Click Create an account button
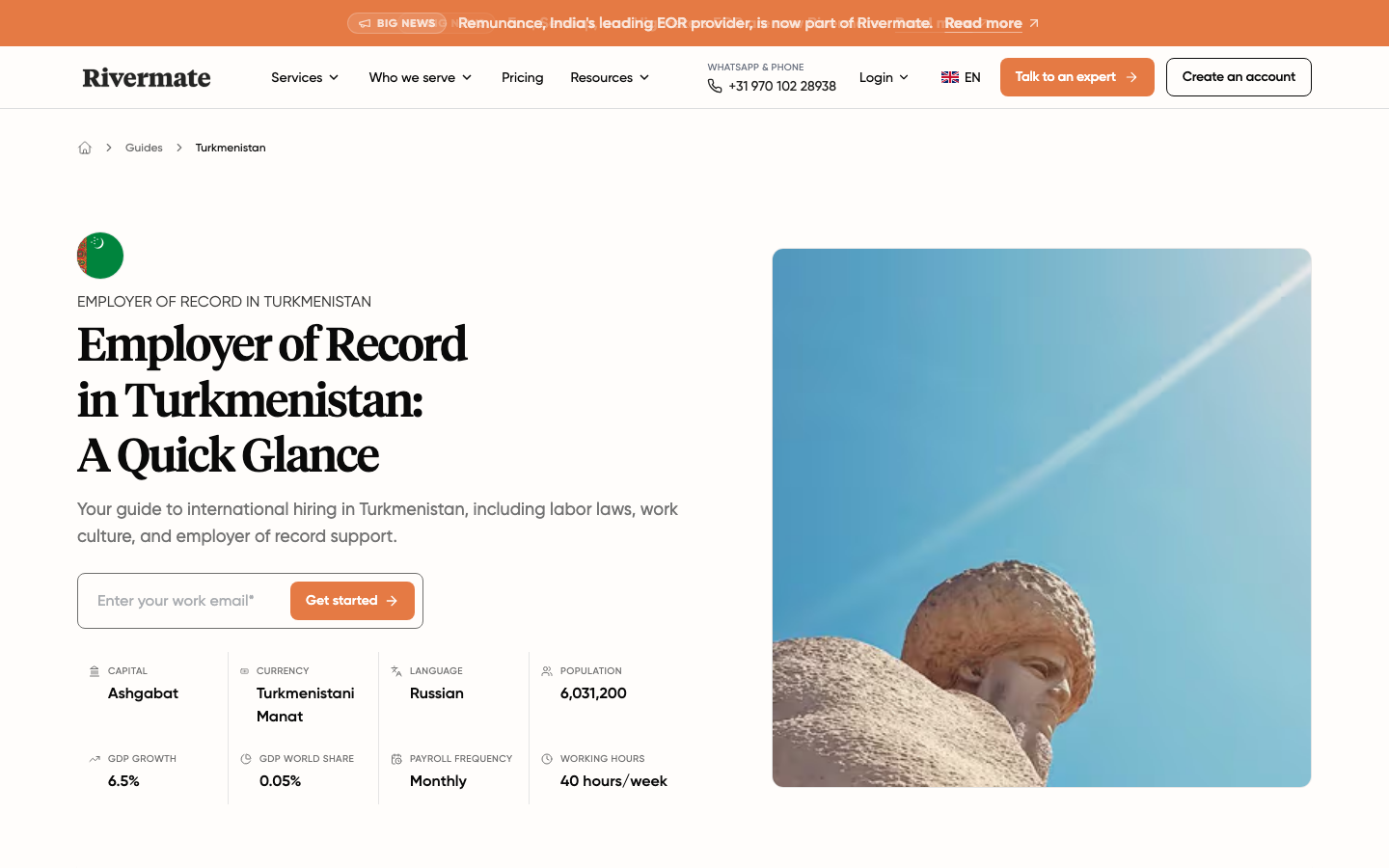 coord(1239,77)
